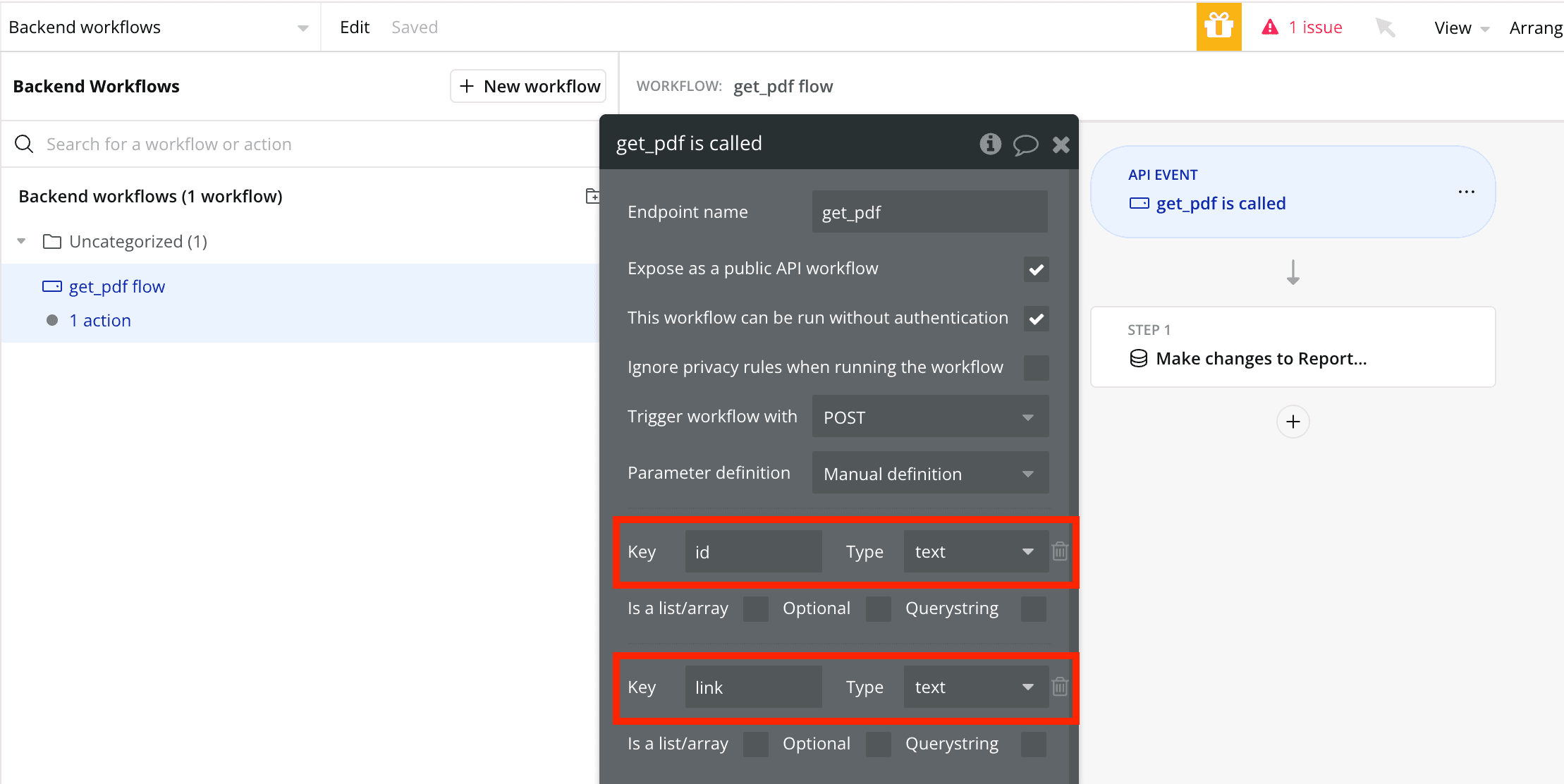Viewport: 1564px width, 784px height.
Task: Click the add step plus circle
Action: 1293,422
